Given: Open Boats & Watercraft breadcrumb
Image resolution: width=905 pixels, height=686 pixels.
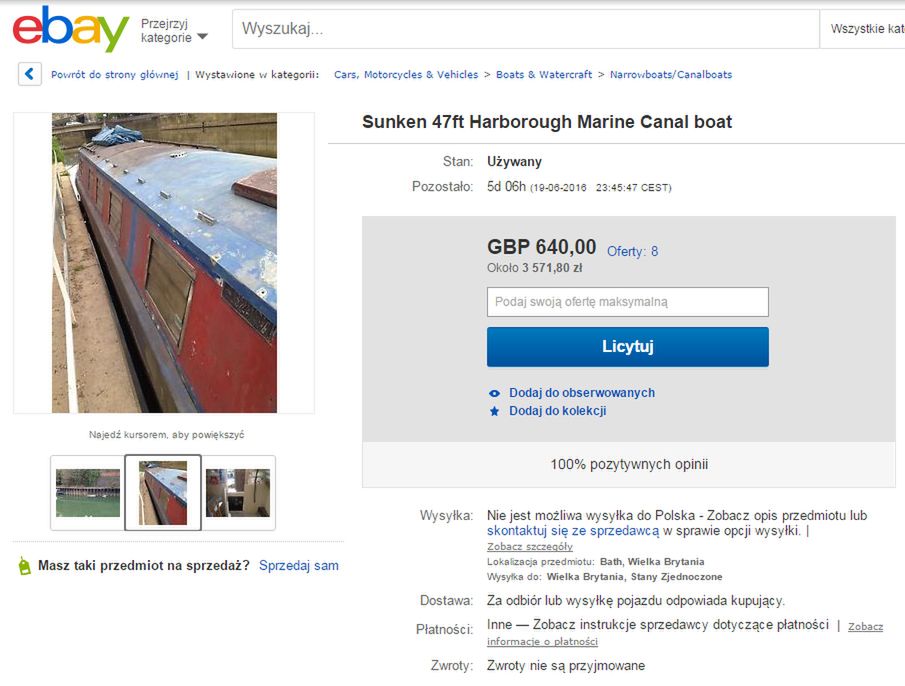Looking at the screenshot, I should pos(544,74).
